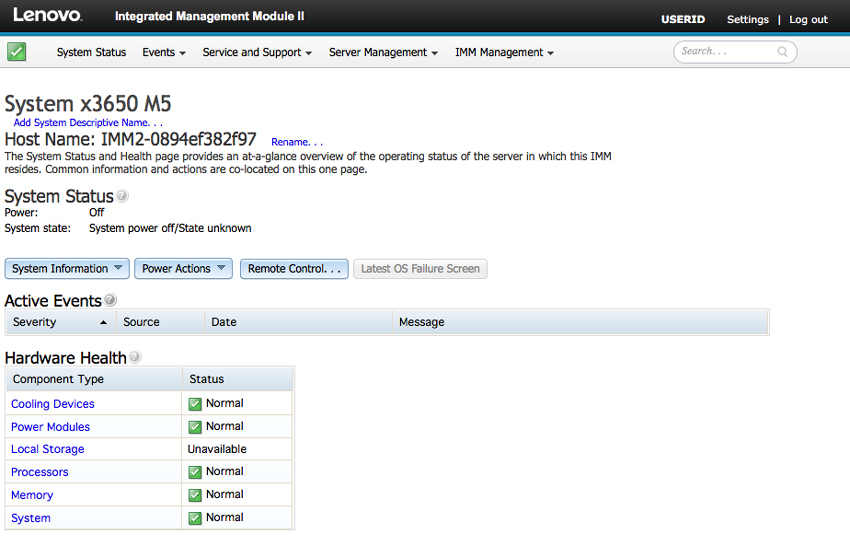Open System hardware health link
This screenshot has height=546, width=850.
pos(31,518)
